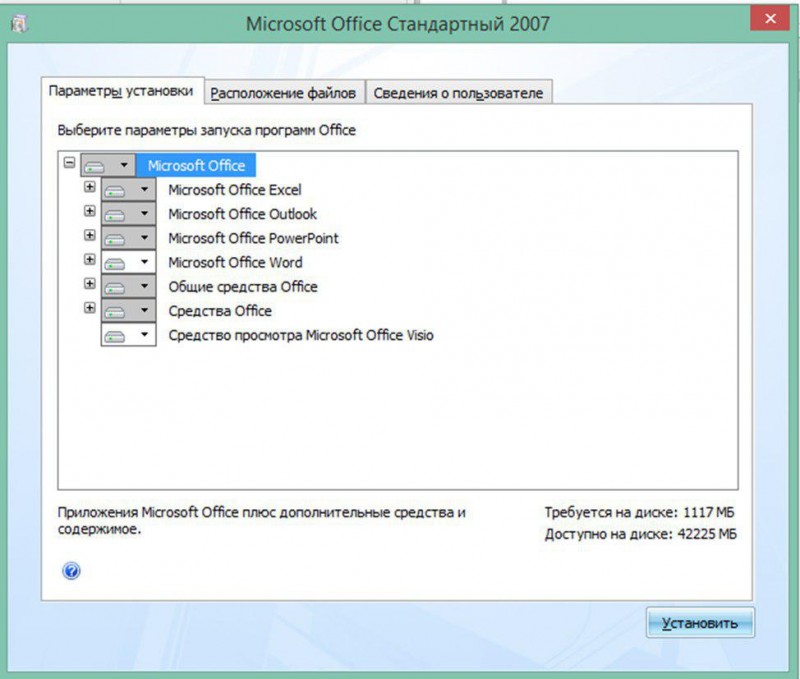Select Microsoft Office PowerPoint in the tree
Viewport: 800px width, 679px height.
tap(253, 238)
